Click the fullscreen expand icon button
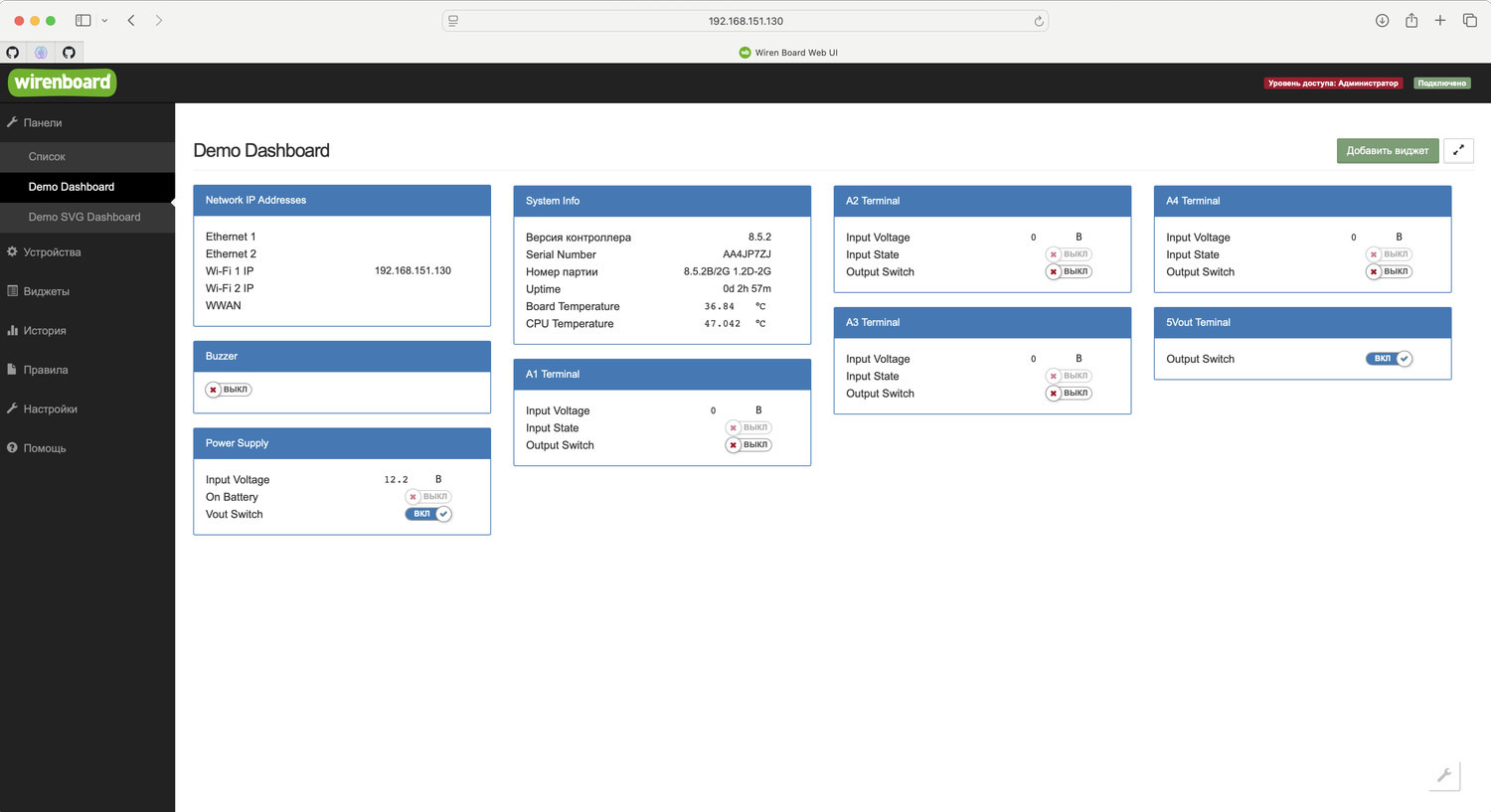The width and height of the screenshot is (1491, 812). click(1458, 150)
